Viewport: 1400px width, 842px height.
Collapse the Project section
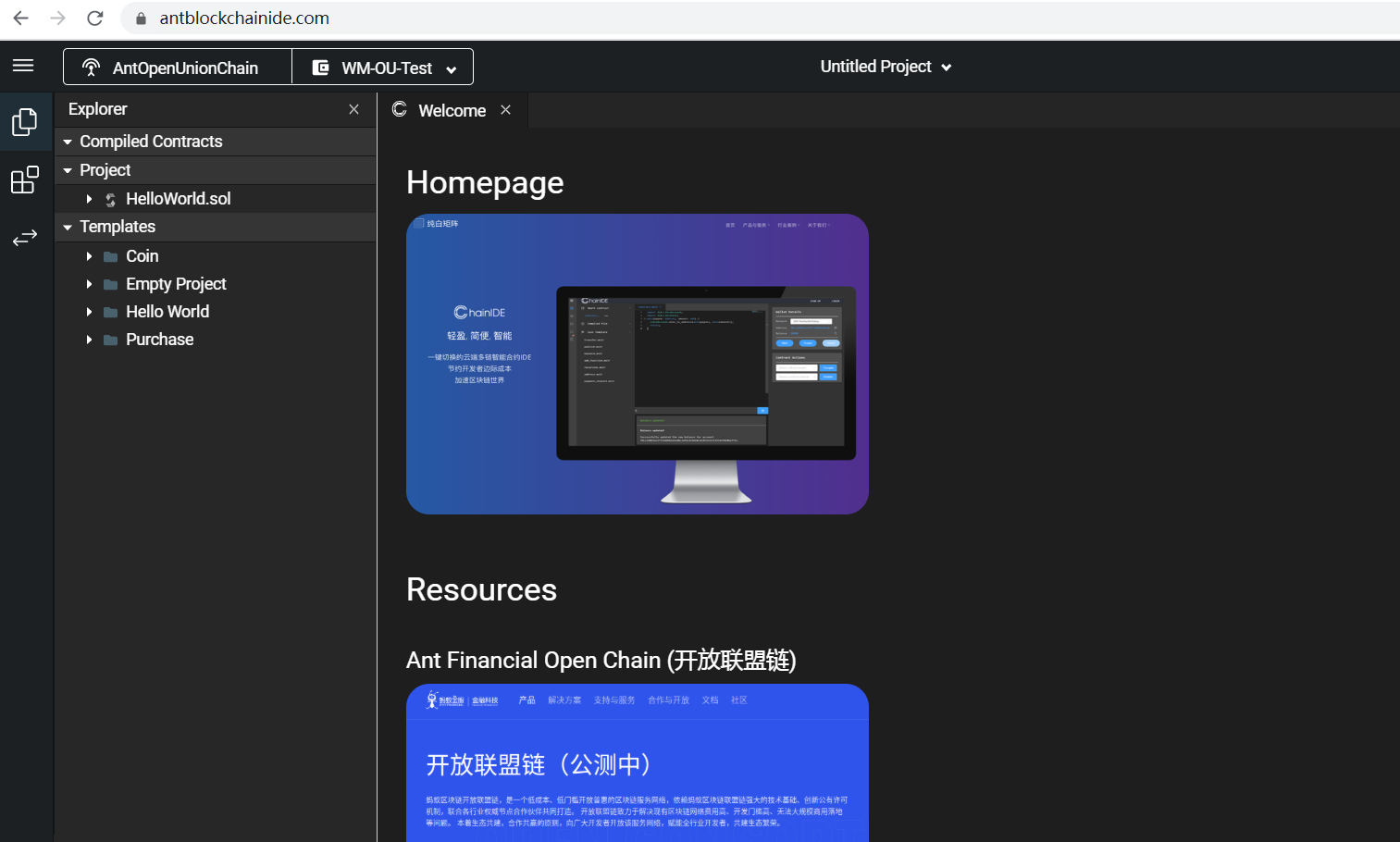[68, 170]
